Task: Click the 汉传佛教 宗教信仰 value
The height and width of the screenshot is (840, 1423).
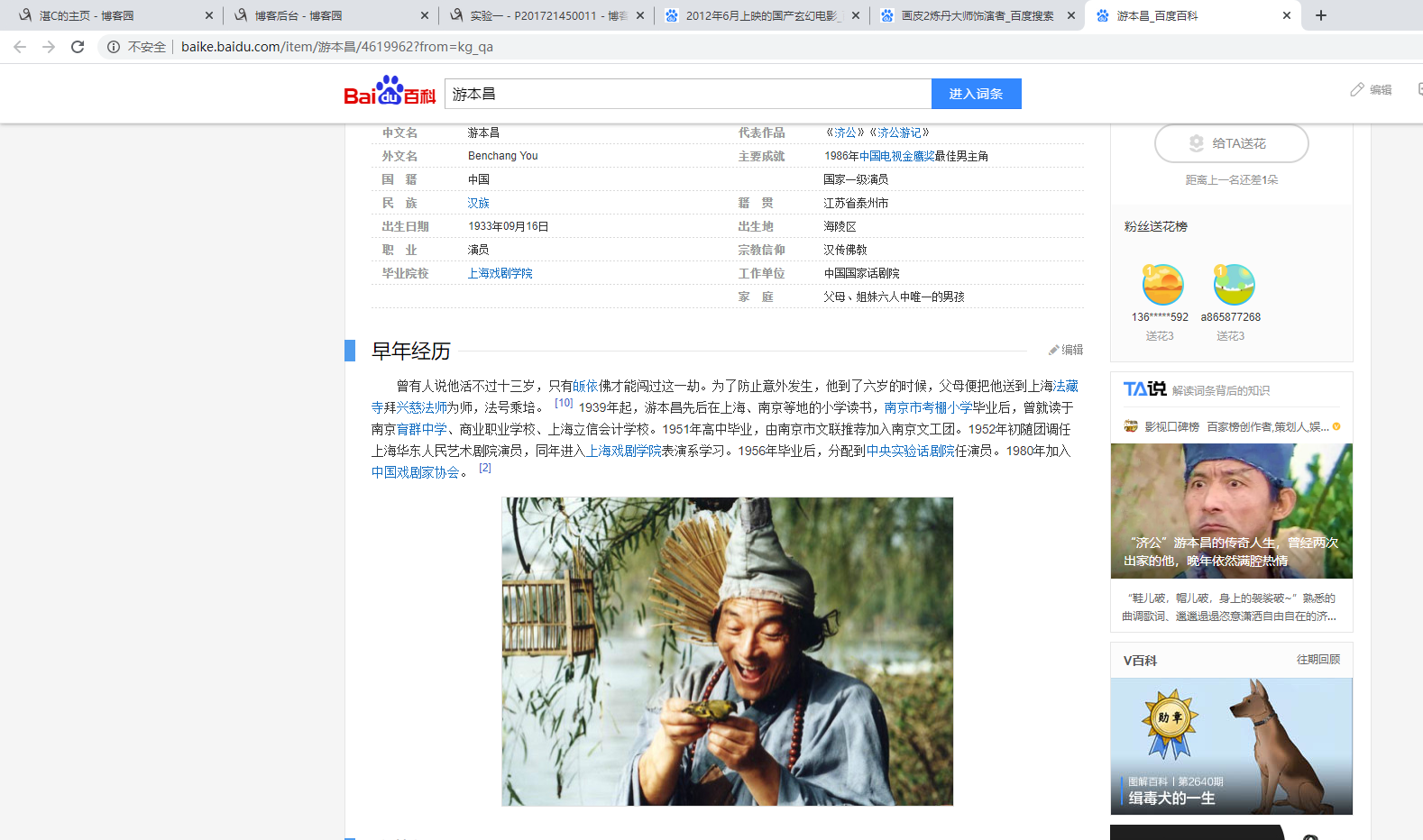Action: point(845,250)
